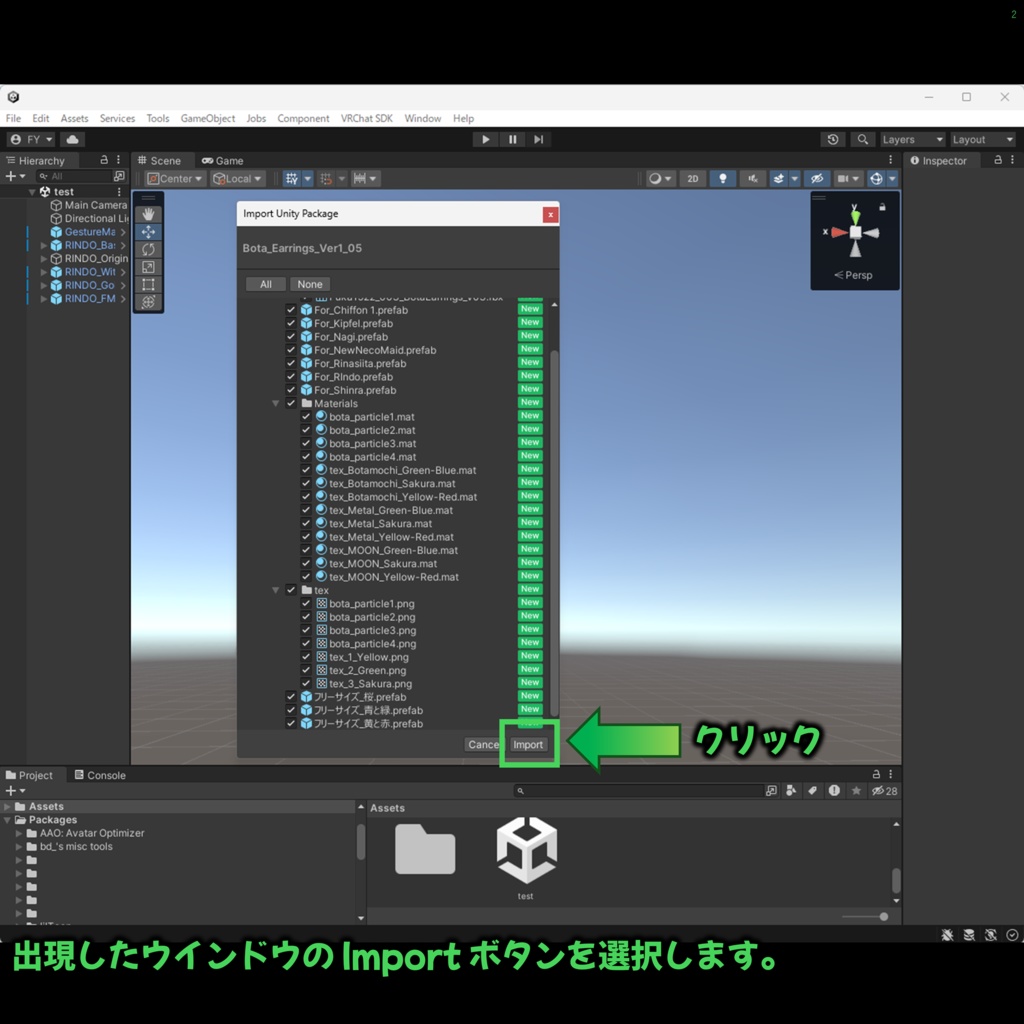Click the Pause button

click(513, 139)
